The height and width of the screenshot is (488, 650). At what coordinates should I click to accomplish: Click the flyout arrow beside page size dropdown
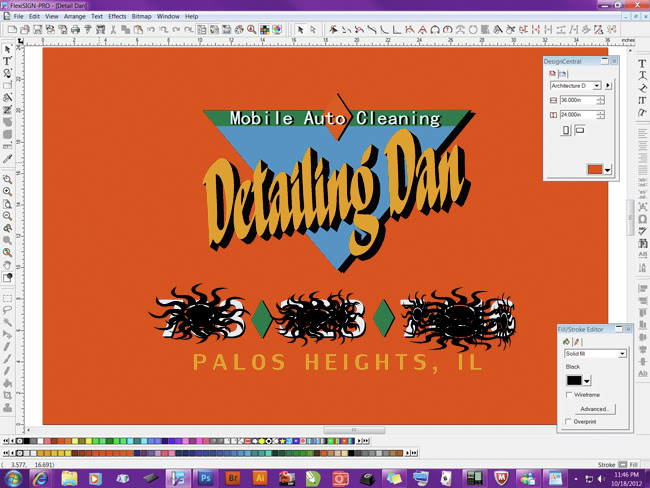[x=608, y=85]
